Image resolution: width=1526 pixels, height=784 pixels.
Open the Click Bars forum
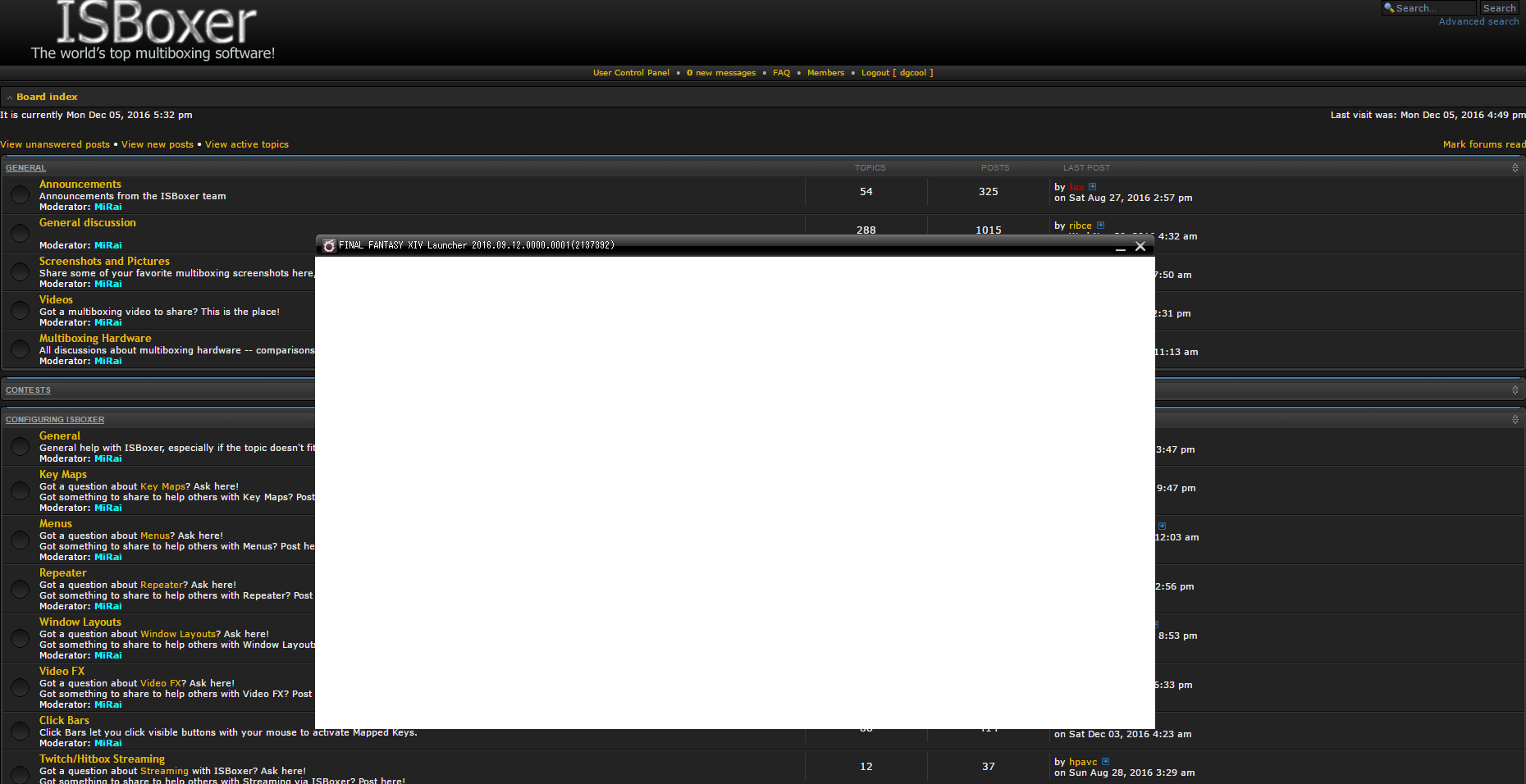[64, 721]
